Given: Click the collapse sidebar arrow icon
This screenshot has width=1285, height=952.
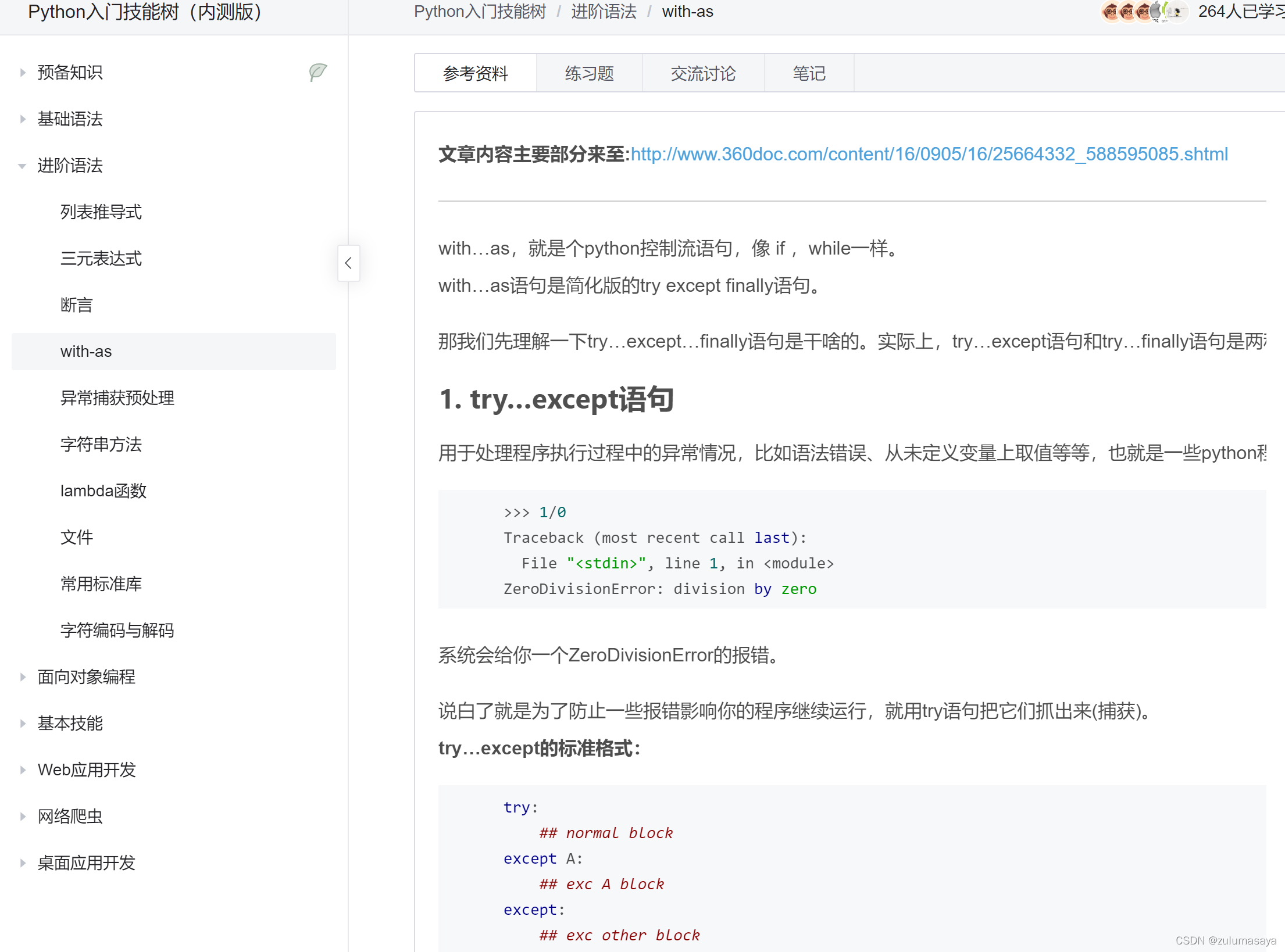Looking at the screenshot, I should point(349,262).
